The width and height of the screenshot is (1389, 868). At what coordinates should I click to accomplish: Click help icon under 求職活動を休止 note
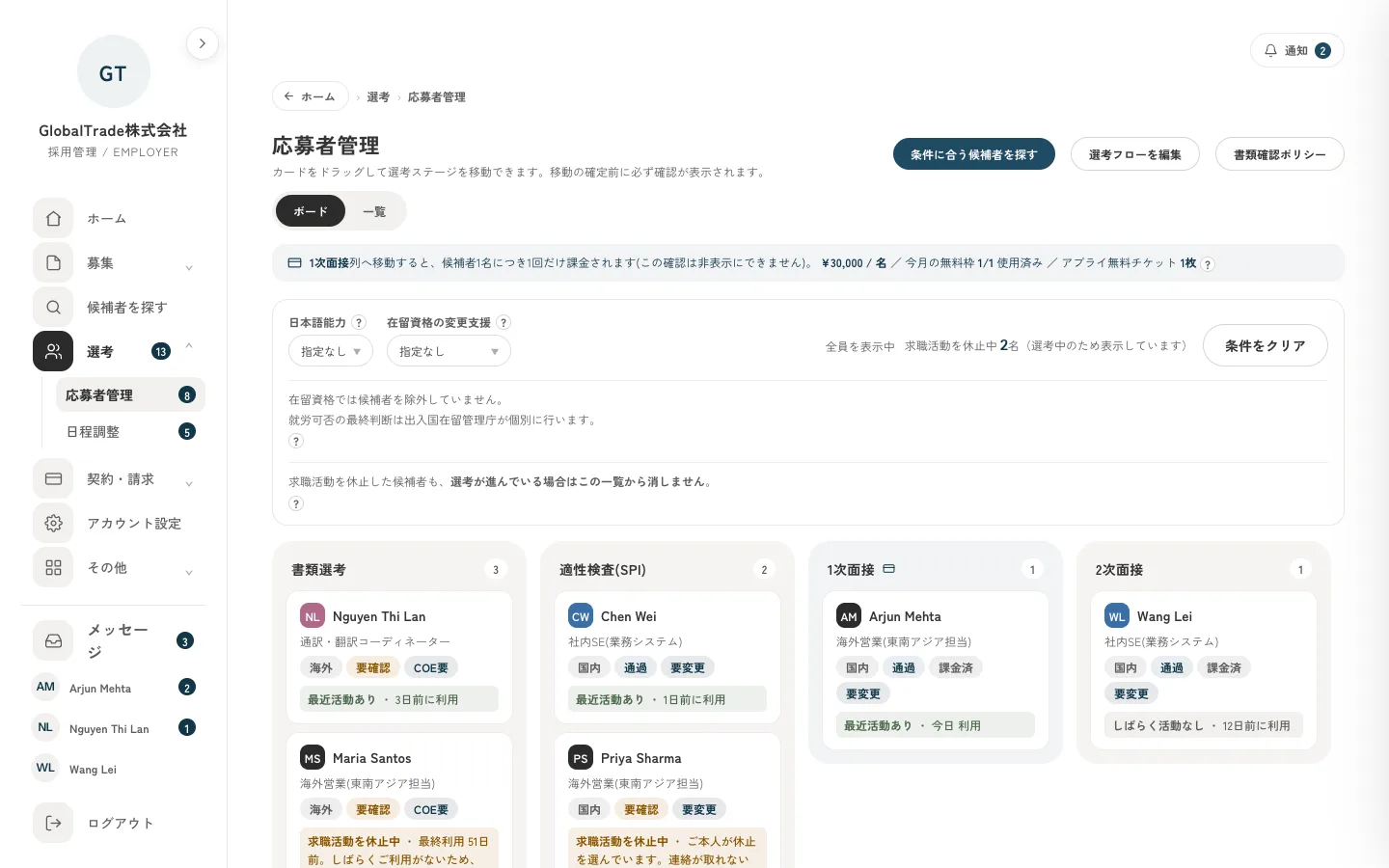point(296,503)
